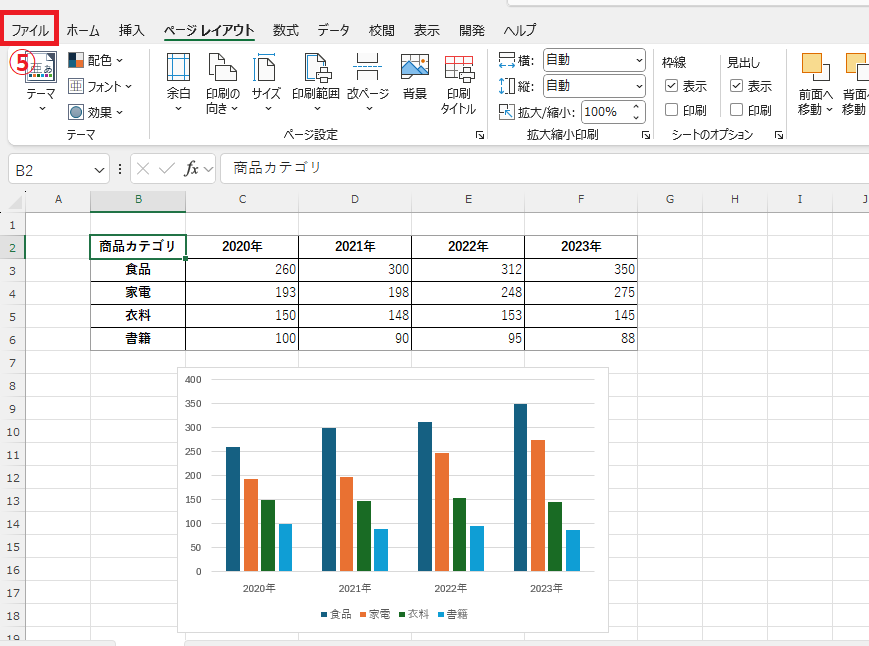This screenshot has height=646, width=869.
Task: Click the サイズ paper size icon
Action: click(265, 68)
